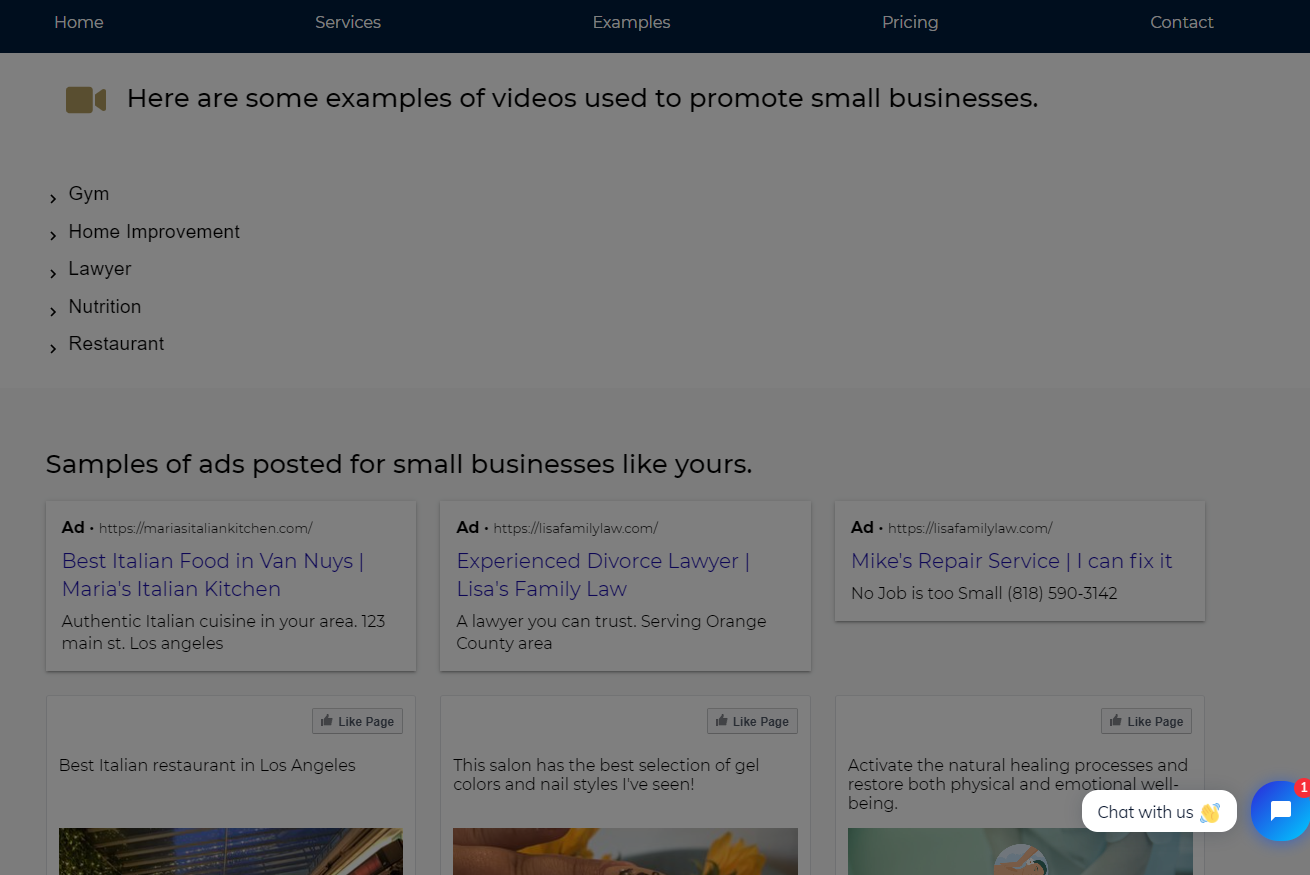
Task: Open Mike's Repair Service ad title
Action: pyautogui.click(x=1011, y=561)
